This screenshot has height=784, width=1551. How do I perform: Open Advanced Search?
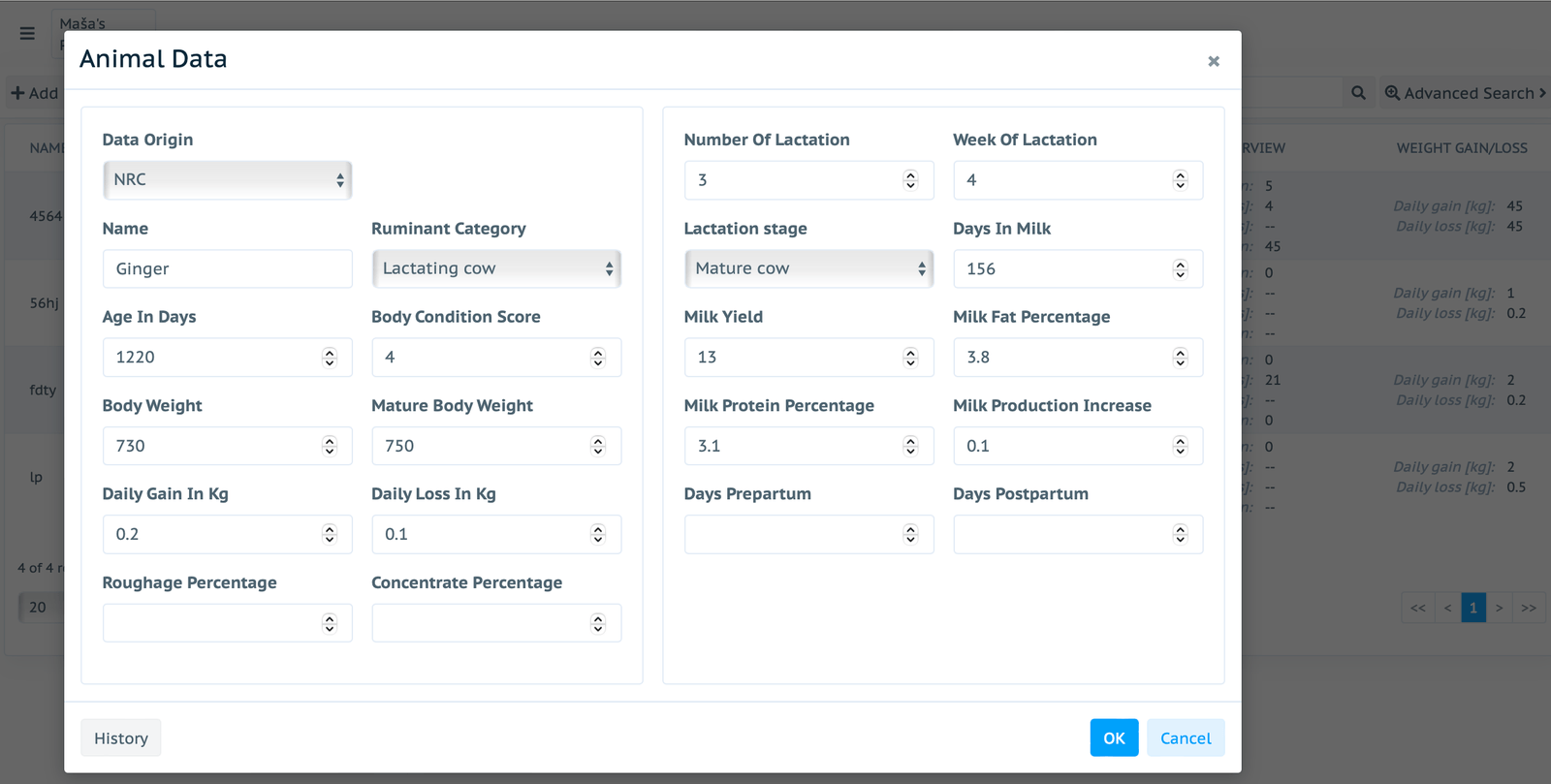click(1465, 93)
